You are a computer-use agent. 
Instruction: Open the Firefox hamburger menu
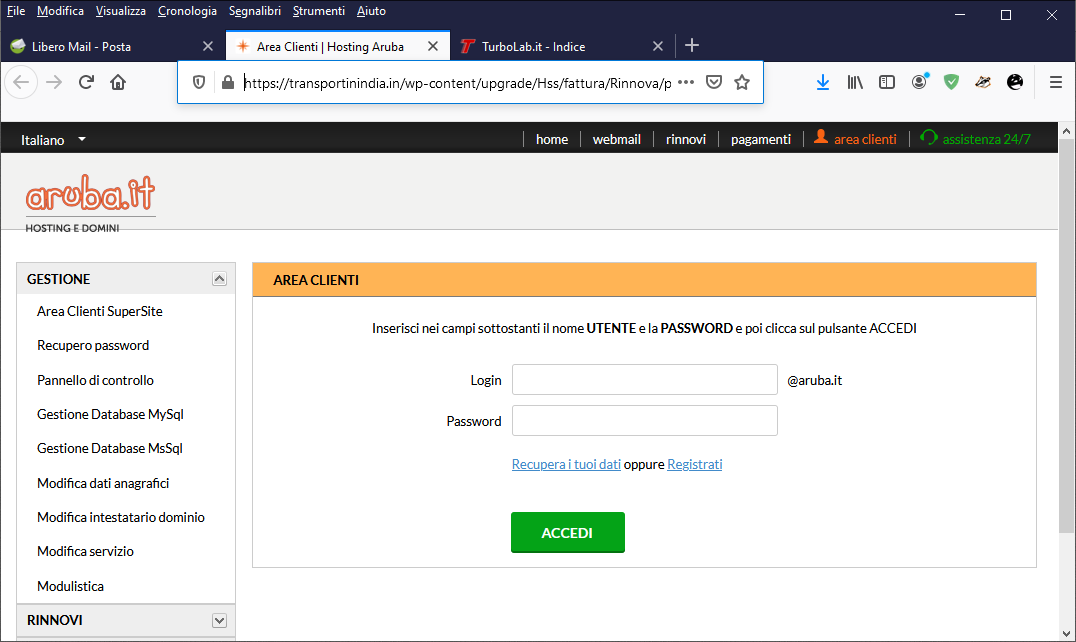click(1056, 82)
